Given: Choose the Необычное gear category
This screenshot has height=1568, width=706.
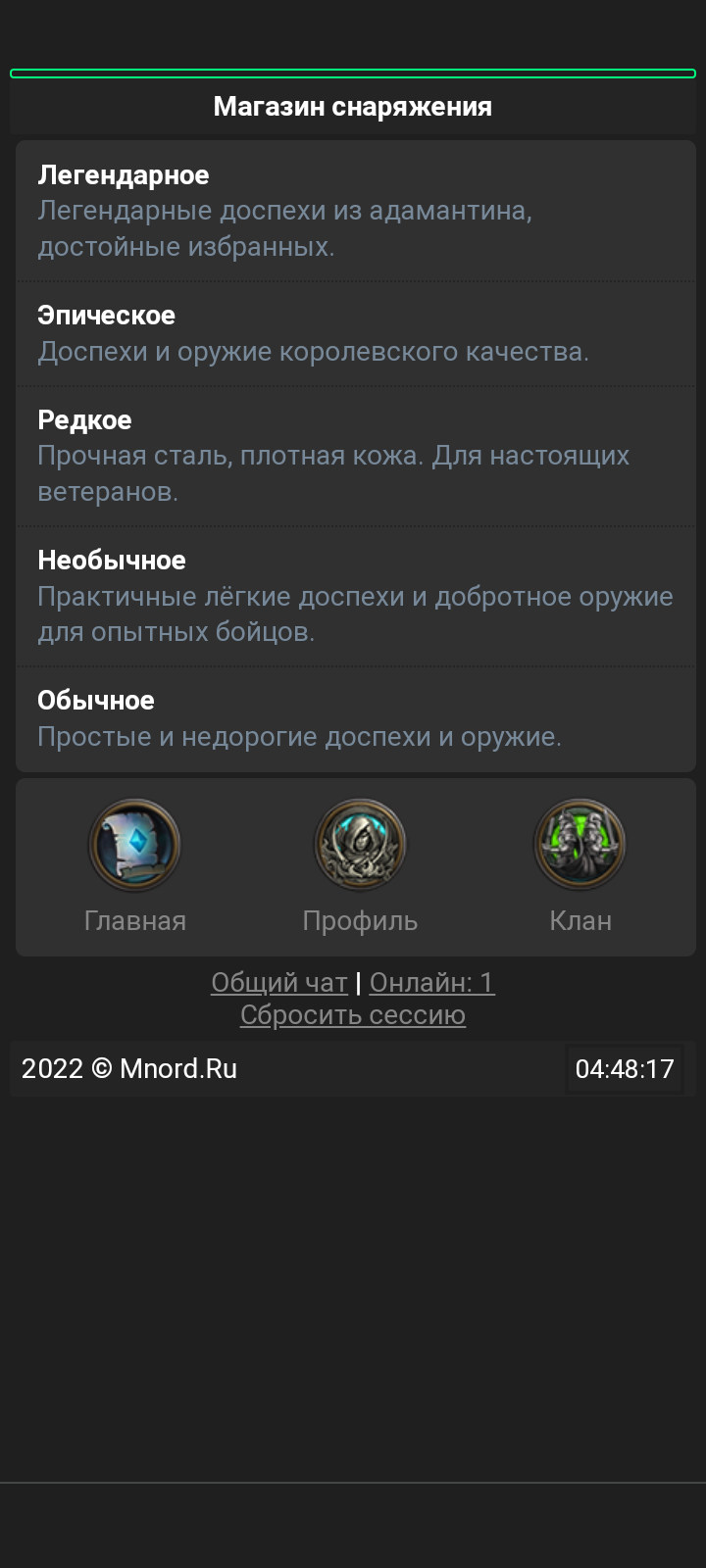Looking at the screenshot, I should pyautogui.click(x=356, y=596).
